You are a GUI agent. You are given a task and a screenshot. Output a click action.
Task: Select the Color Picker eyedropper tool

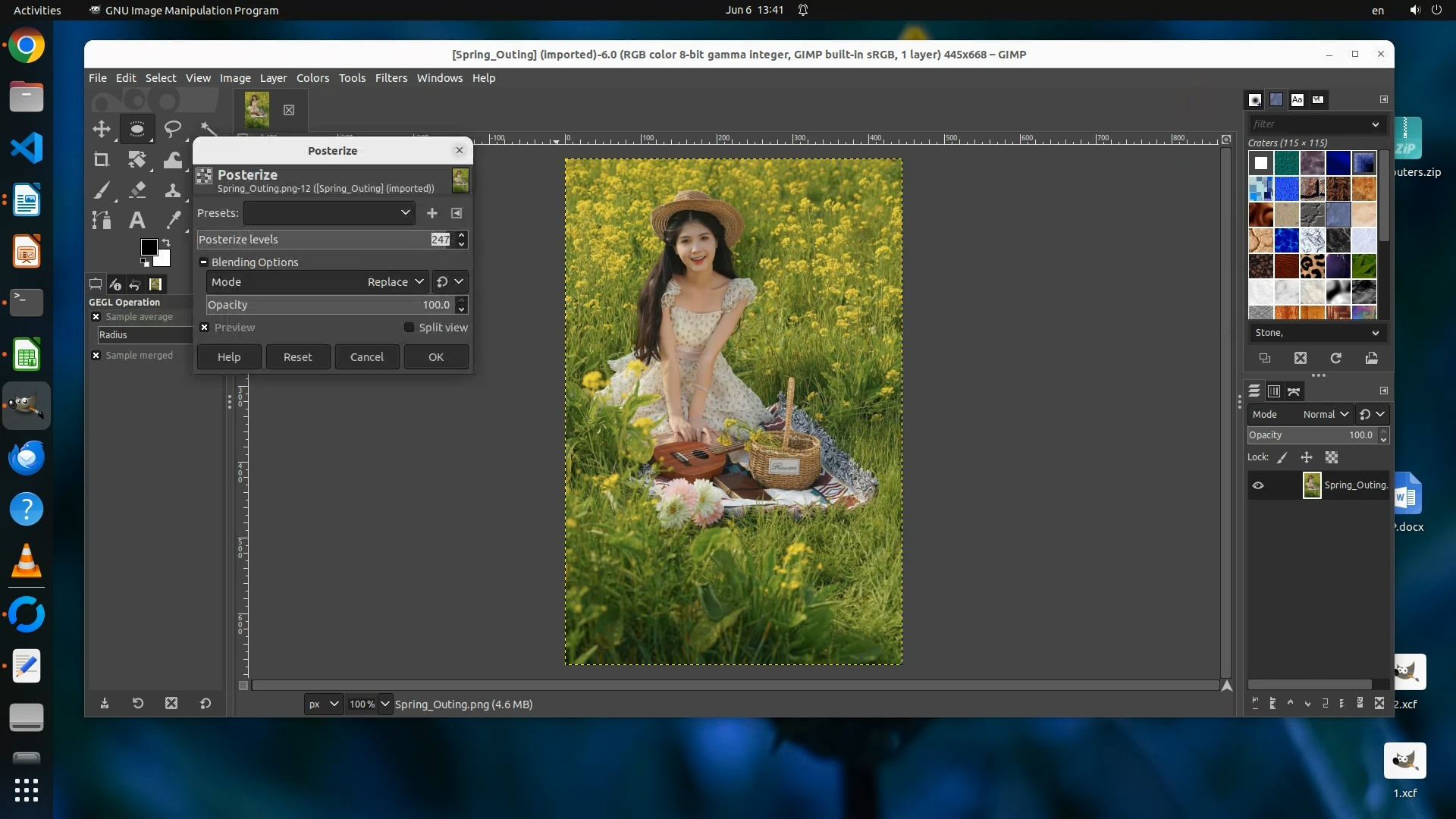click(174, 220)
